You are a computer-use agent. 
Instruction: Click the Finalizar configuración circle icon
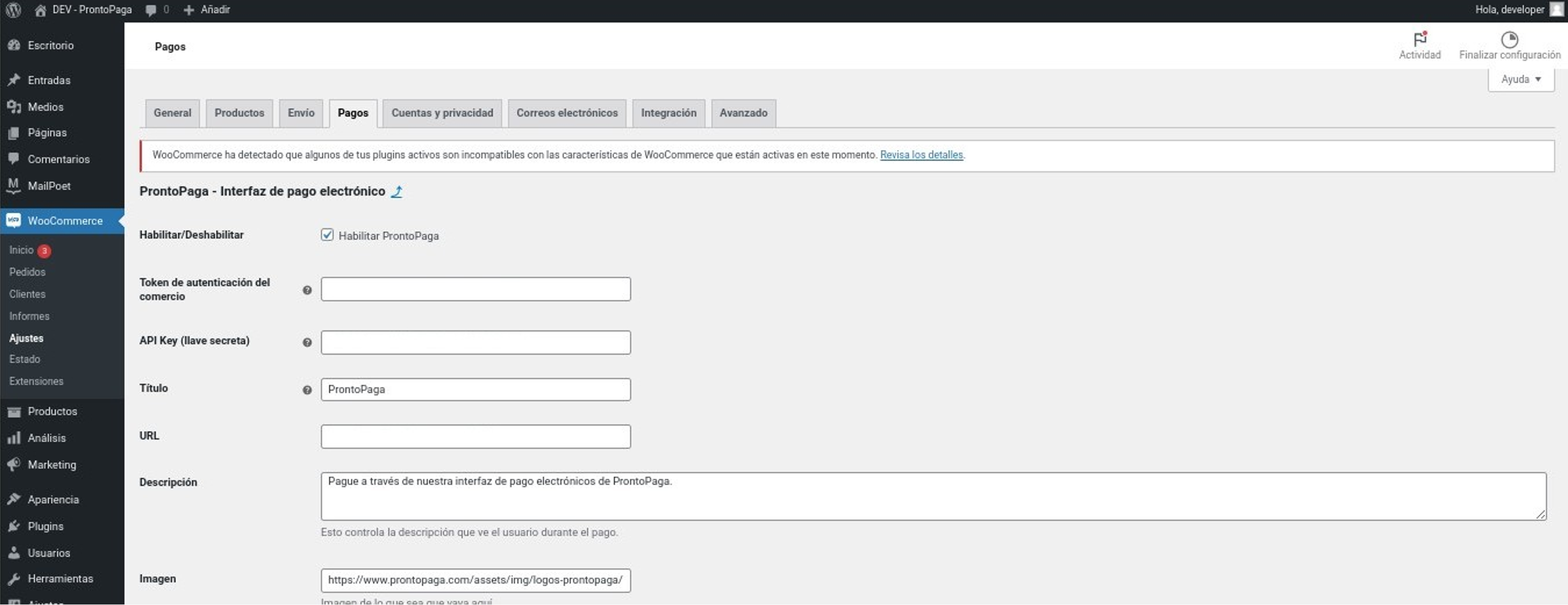point(1509,39)
